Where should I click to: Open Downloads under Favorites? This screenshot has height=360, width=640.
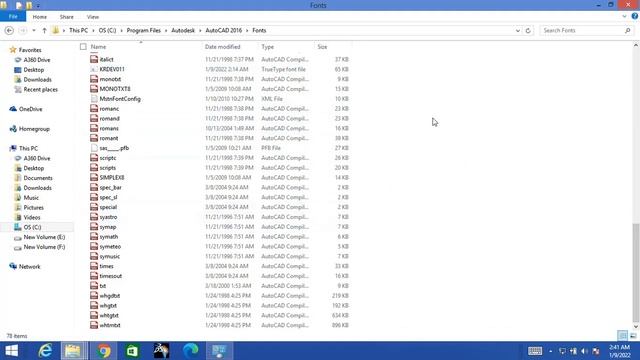click(38, 80)
